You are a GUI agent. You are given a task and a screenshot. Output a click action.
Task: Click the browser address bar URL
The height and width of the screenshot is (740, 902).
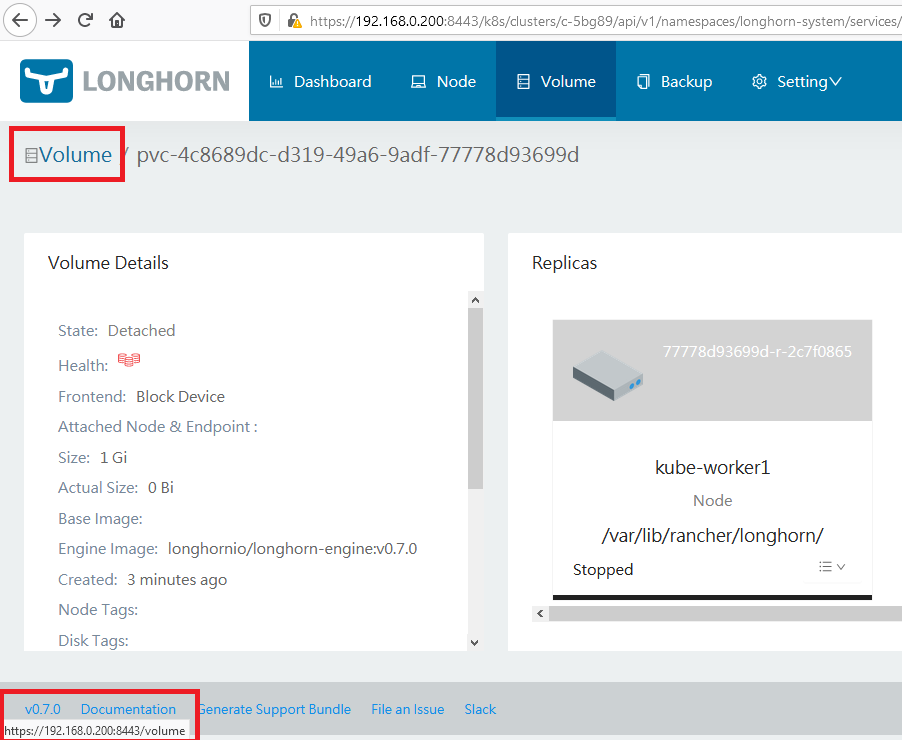(550, 18)
